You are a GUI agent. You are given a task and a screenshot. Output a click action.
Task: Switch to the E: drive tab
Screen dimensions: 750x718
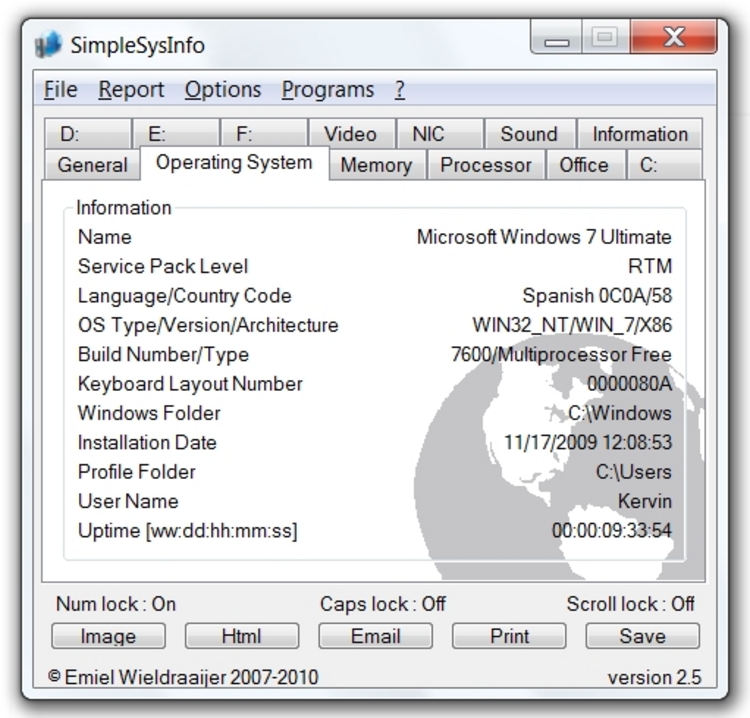(x=176, y=133)
